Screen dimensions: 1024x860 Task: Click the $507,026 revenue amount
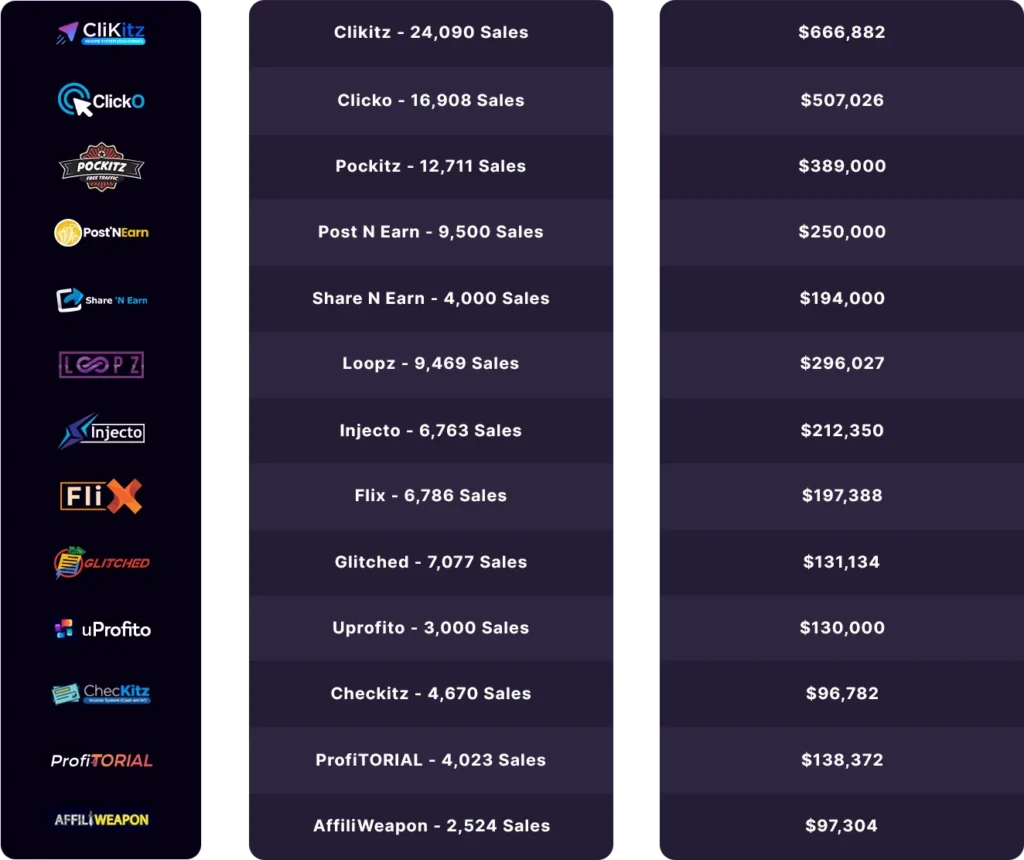(x=842, y=100)
